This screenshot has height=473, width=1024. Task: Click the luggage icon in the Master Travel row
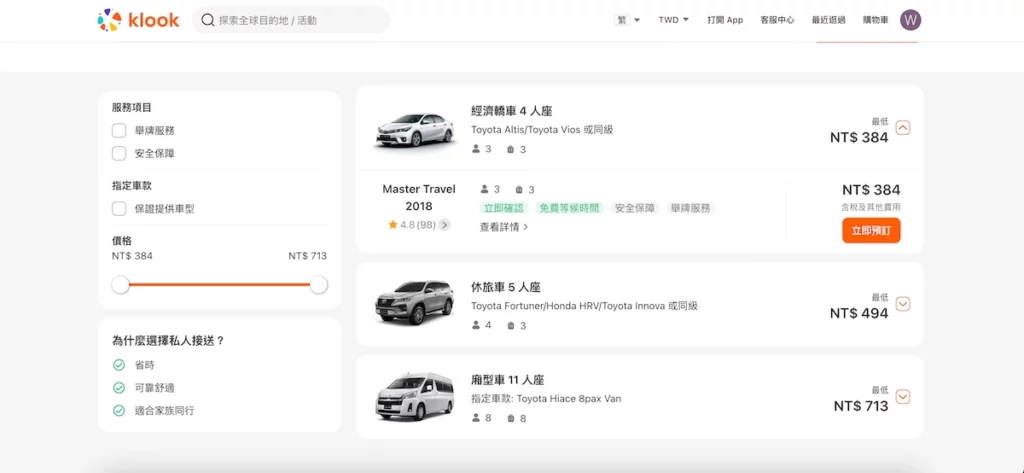click(519, 189)
